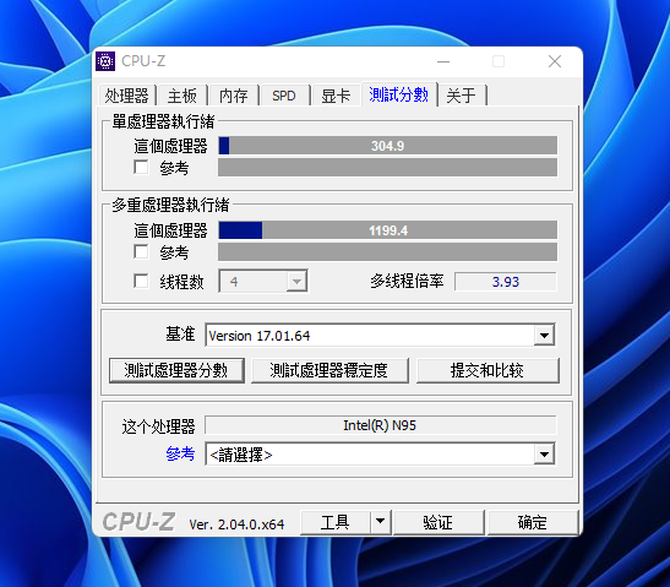Open the 关于 tab
This screenshot has height=587, width=670.
point(461,95)
